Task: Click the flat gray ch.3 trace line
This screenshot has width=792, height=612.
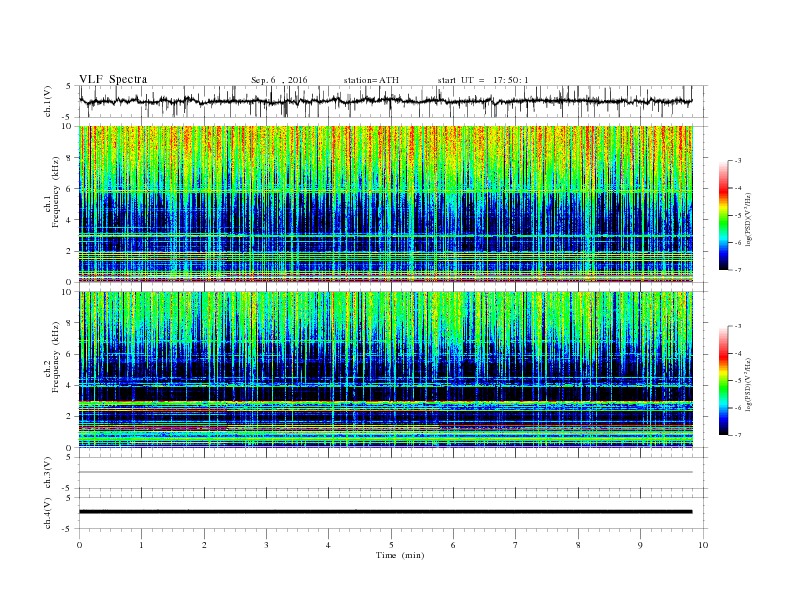Action: 385,472
